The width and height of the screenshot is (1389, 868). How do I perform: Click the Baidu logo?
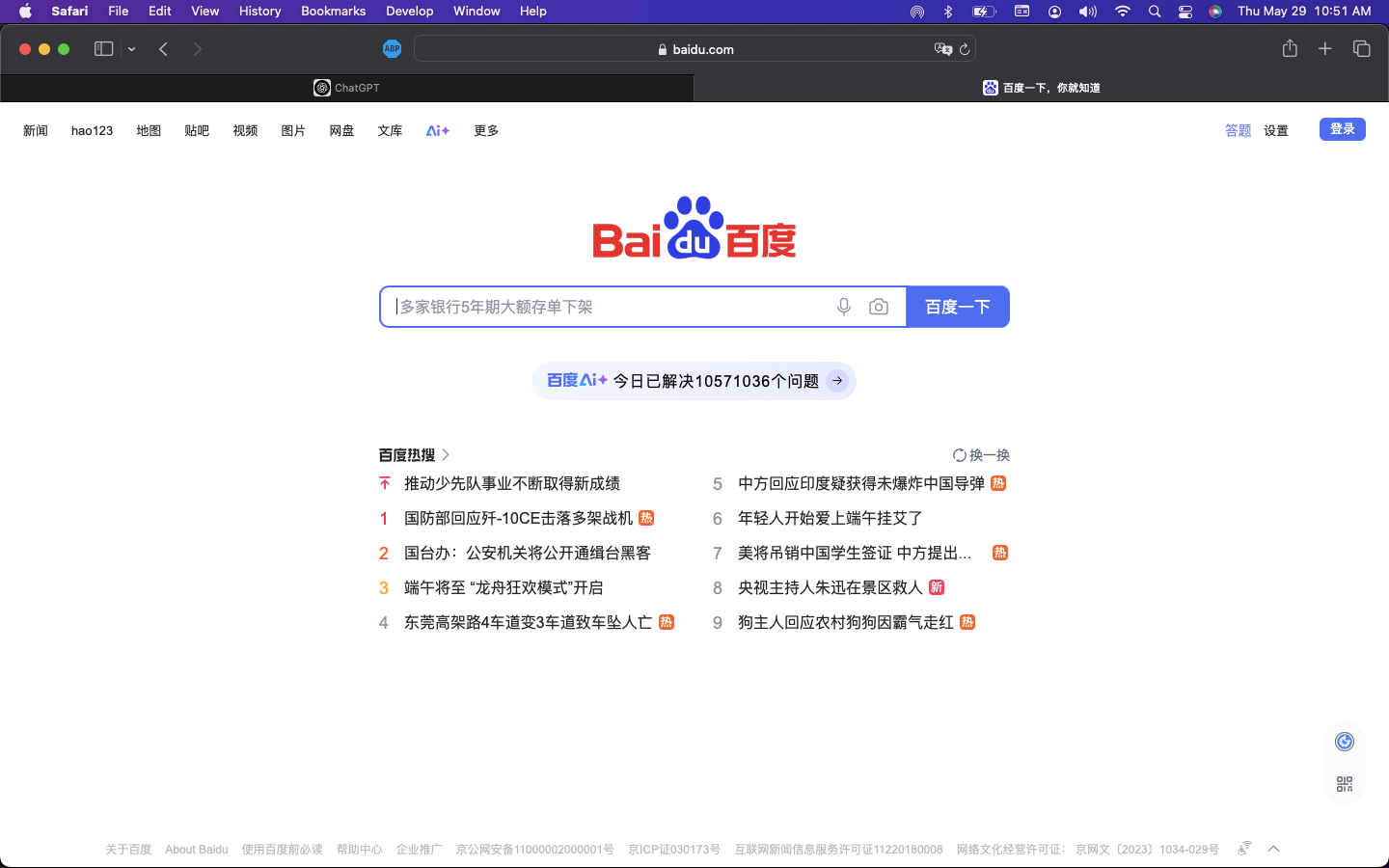pos(694,228)
